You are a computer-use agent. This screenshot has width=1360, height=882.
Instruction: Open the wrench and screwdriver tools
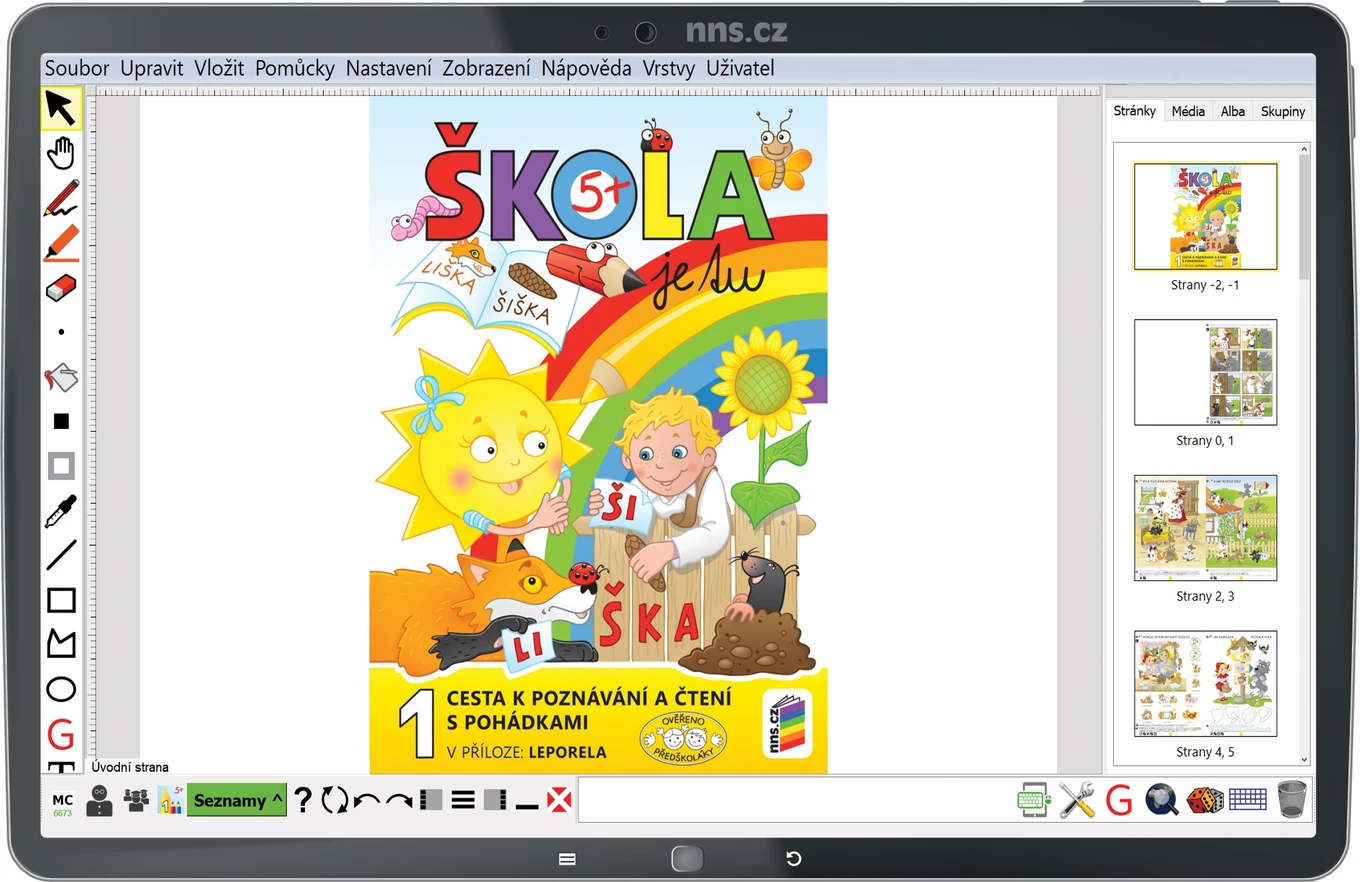point(1076,800)
